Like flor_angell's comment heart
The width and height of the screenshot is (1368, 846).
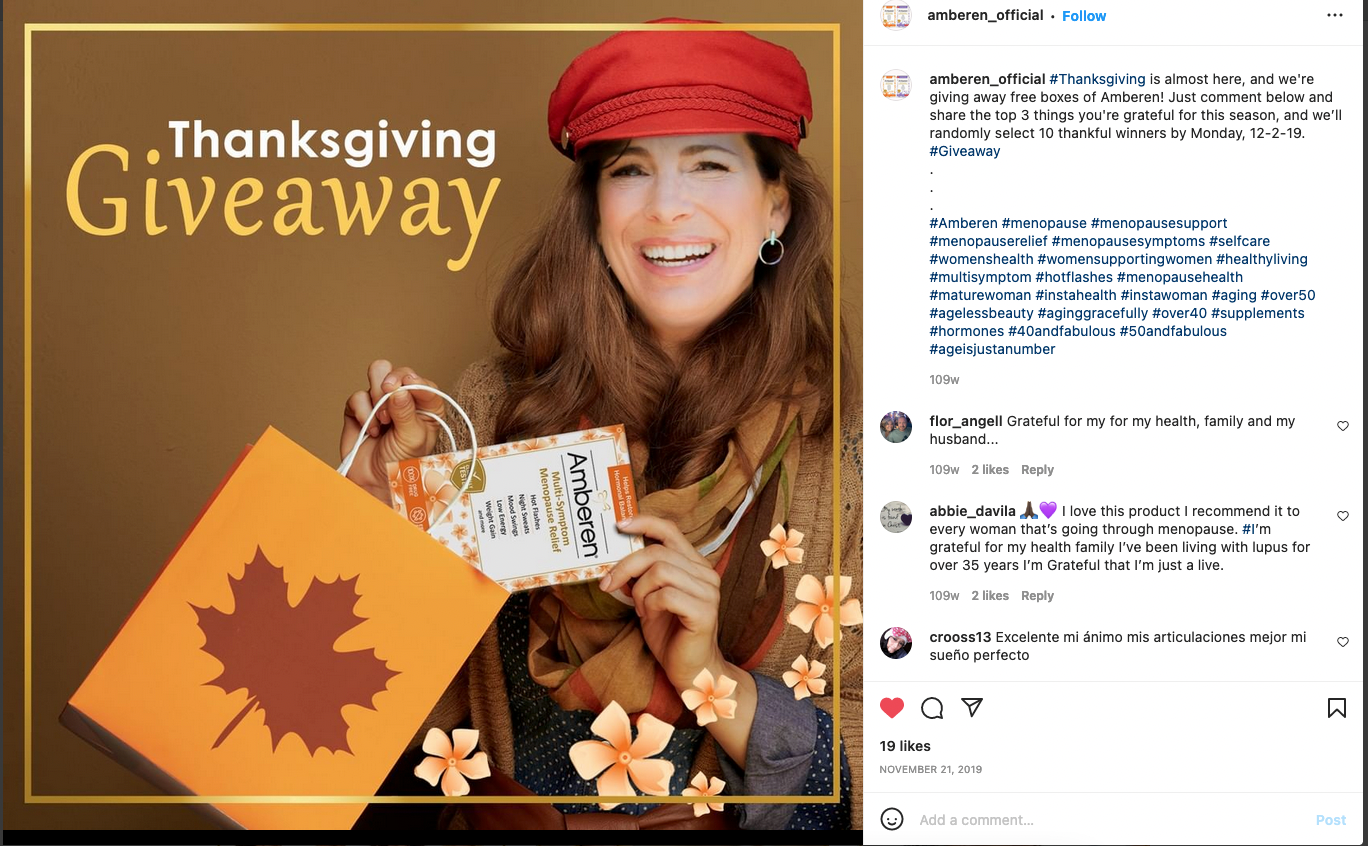click(1343, 426)
